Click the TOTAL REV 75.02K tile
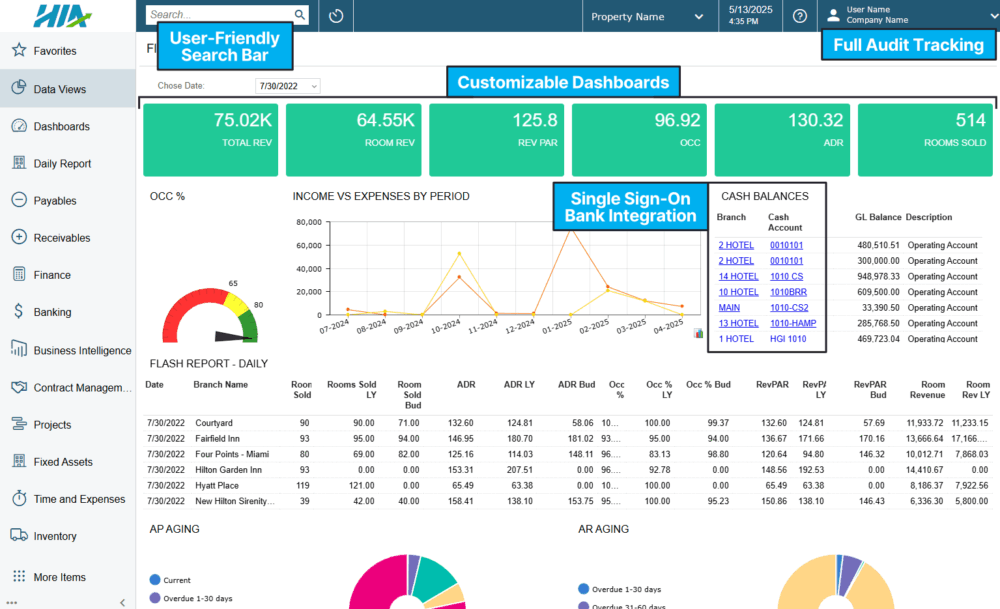Image resolution: width=1000 pixels, height=609 pixels. pos(210,139)
